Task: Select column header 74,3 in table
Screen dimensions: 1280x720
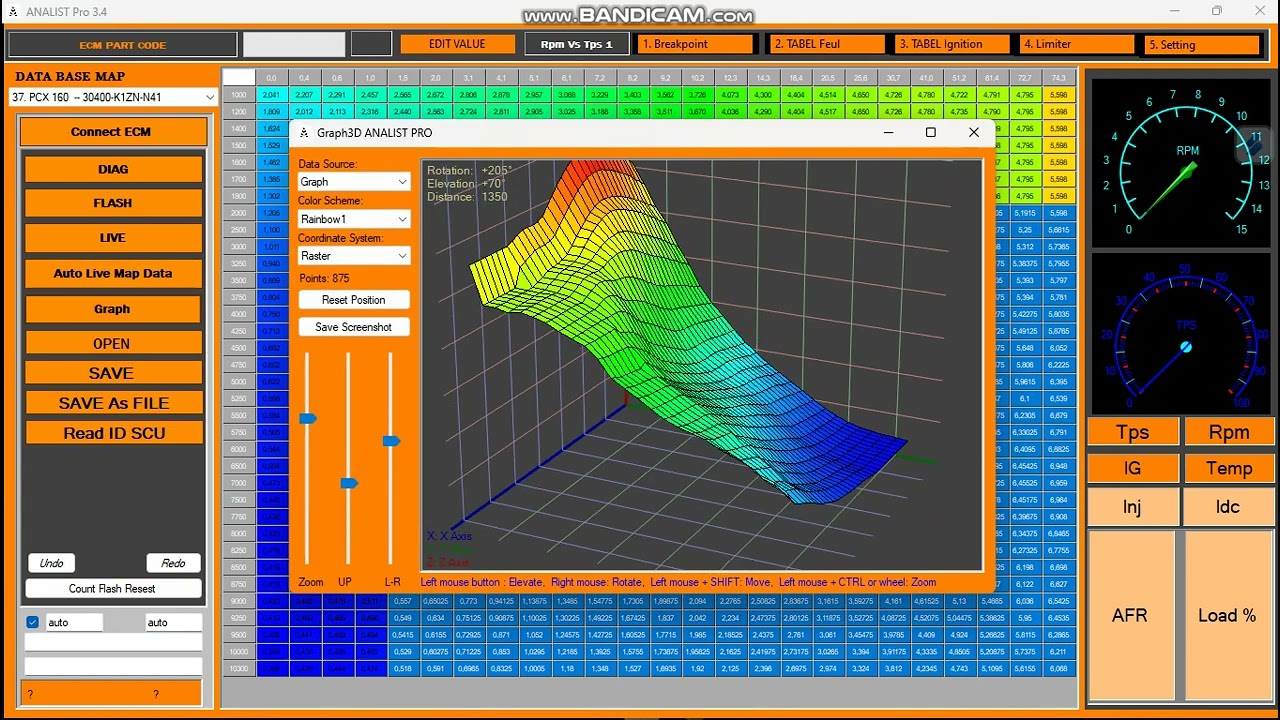Action: click(x=1059, y=78)
